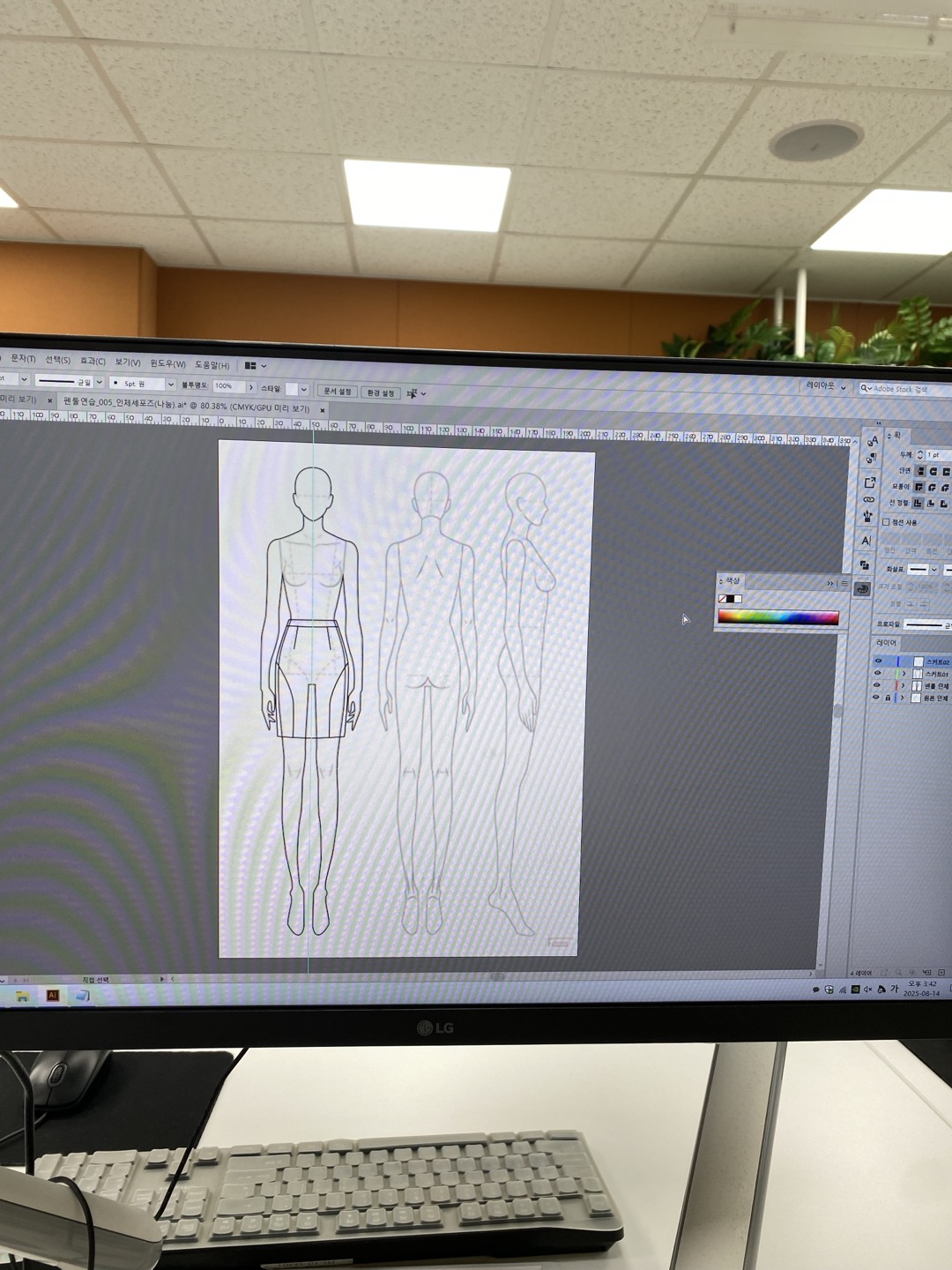Open the 보기(V) menu
952x1270 pixels.
pos(128,362)
